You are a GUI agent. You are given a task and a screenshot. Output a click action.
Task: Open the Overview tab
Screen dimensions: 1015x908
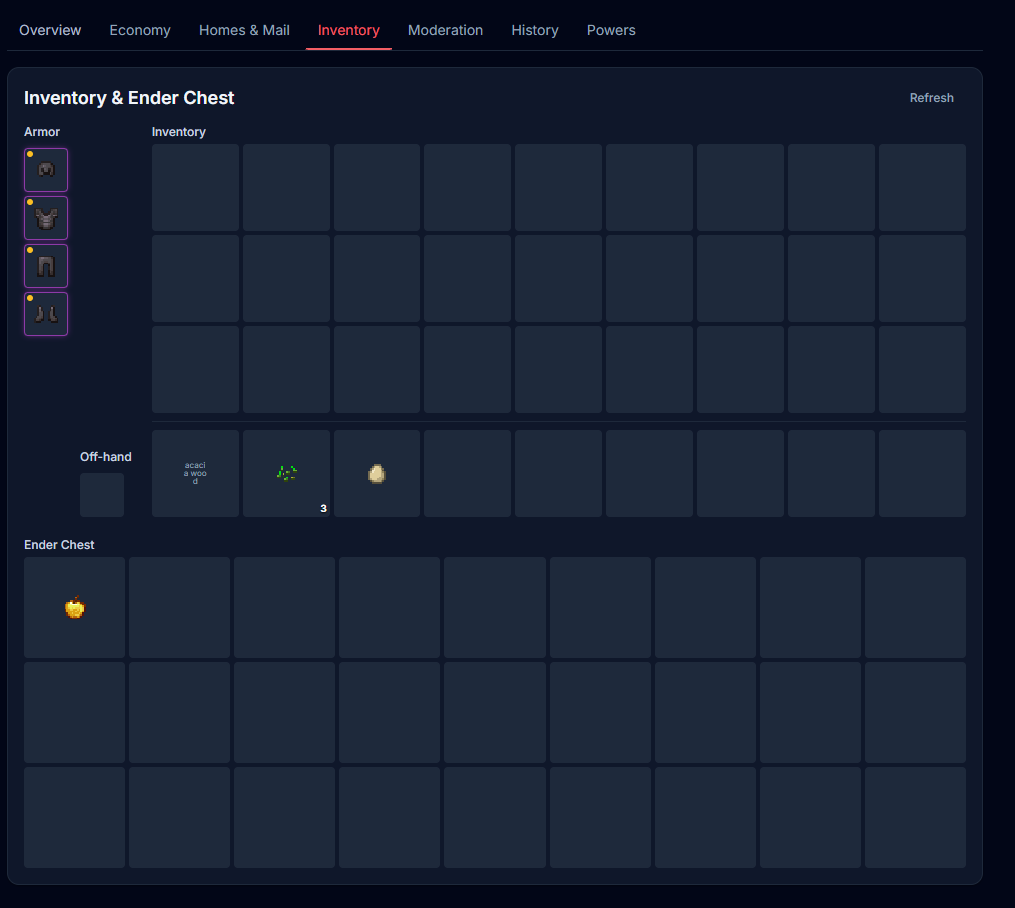(50, 30)
